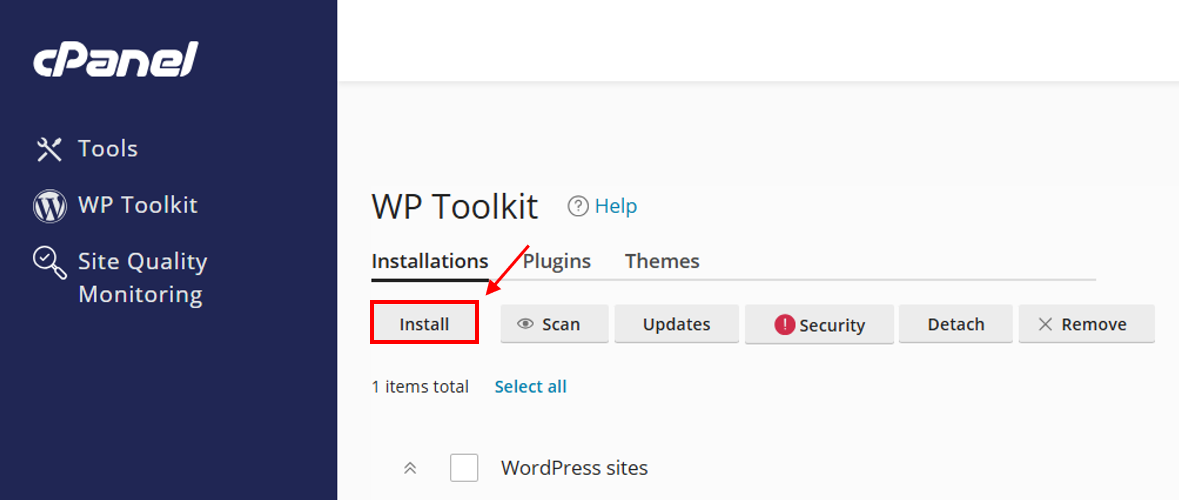Viewport: 1179px width, 500px height.
Task: Collapse the WordPress sites list chevron
Action: tap(409, 468)
